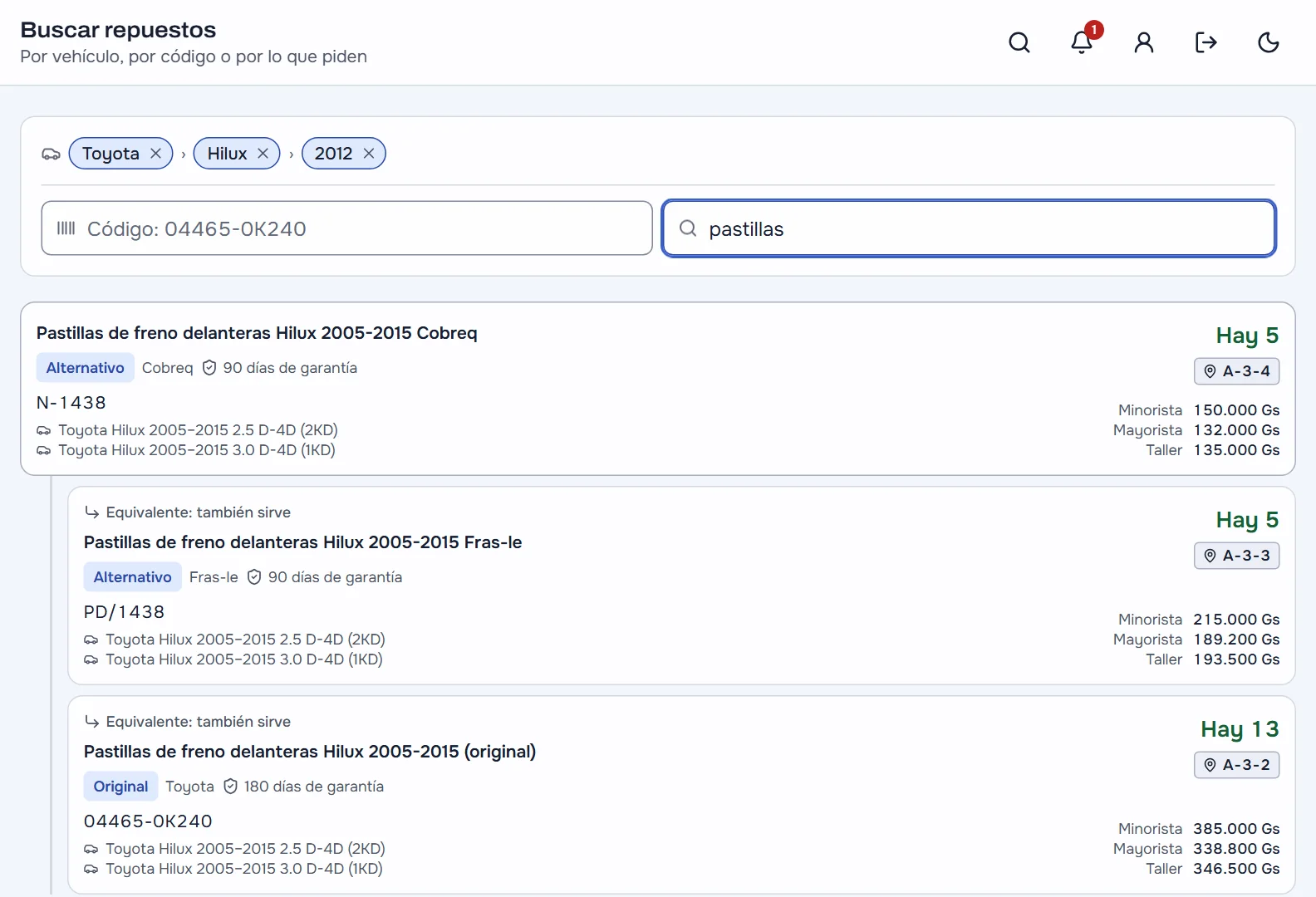Remove the Hilux filter chip
The height and width of the screenshot is (897, 1316).
[x=263, y=154]
